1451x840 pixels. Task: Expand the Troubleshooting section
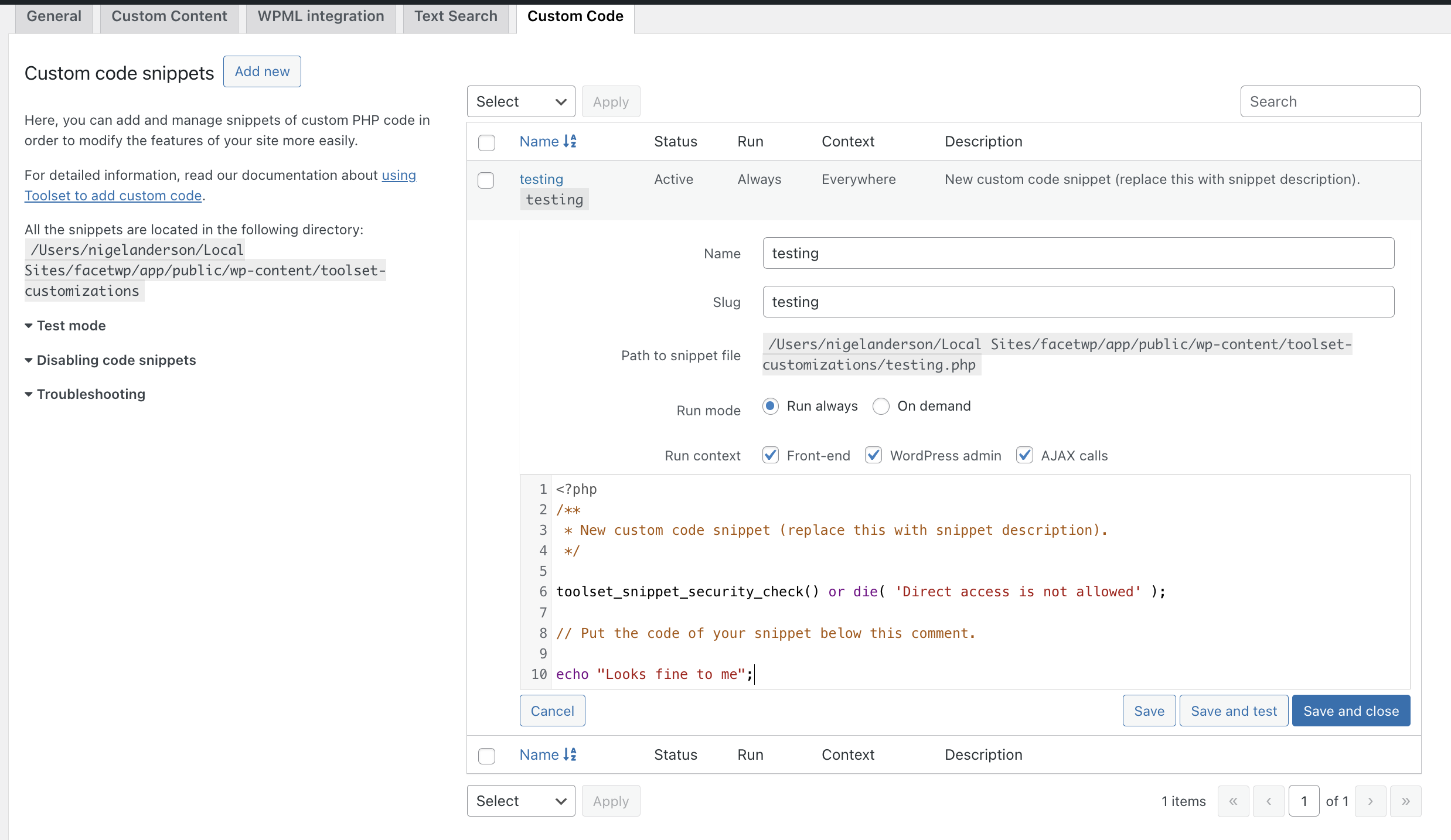point(85,394)
